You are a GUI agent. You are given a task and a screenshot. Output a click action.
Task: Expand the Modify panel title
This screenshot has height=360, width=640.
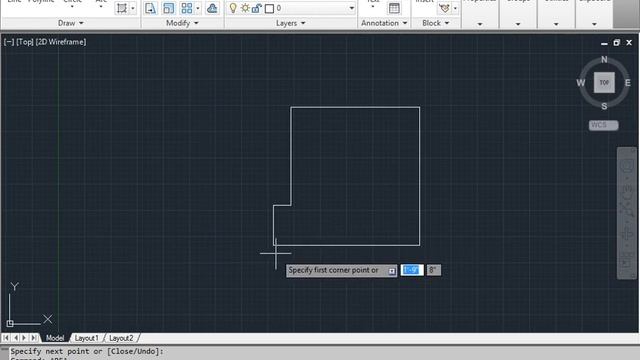point(182,23)
